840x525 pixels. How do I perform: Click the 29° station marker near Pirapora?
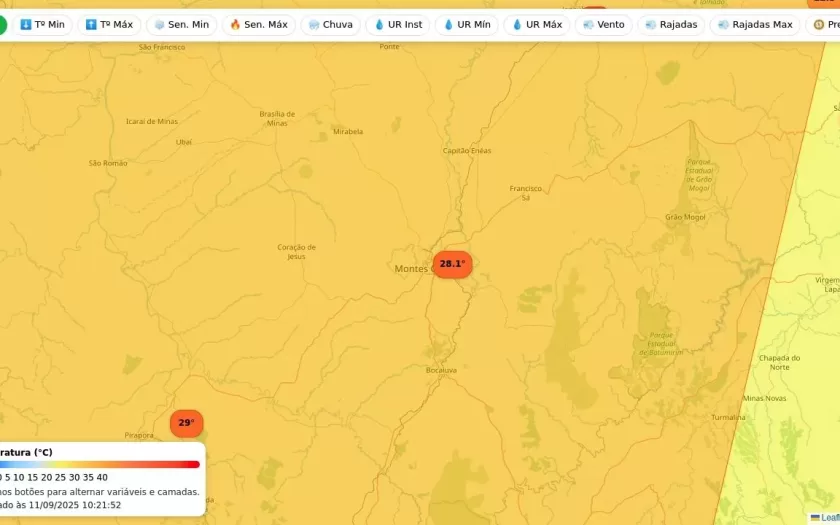tap(186, 423)
